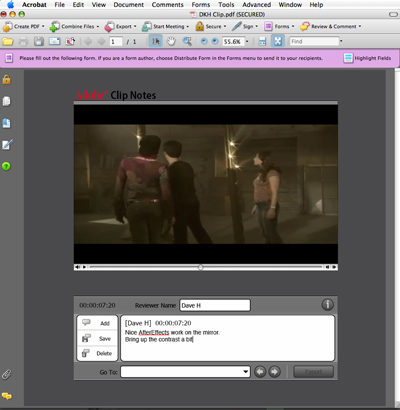The image size is (400, 410).
Task: Click the green help question-mark sidebar icon
Action: click(6, 166)
